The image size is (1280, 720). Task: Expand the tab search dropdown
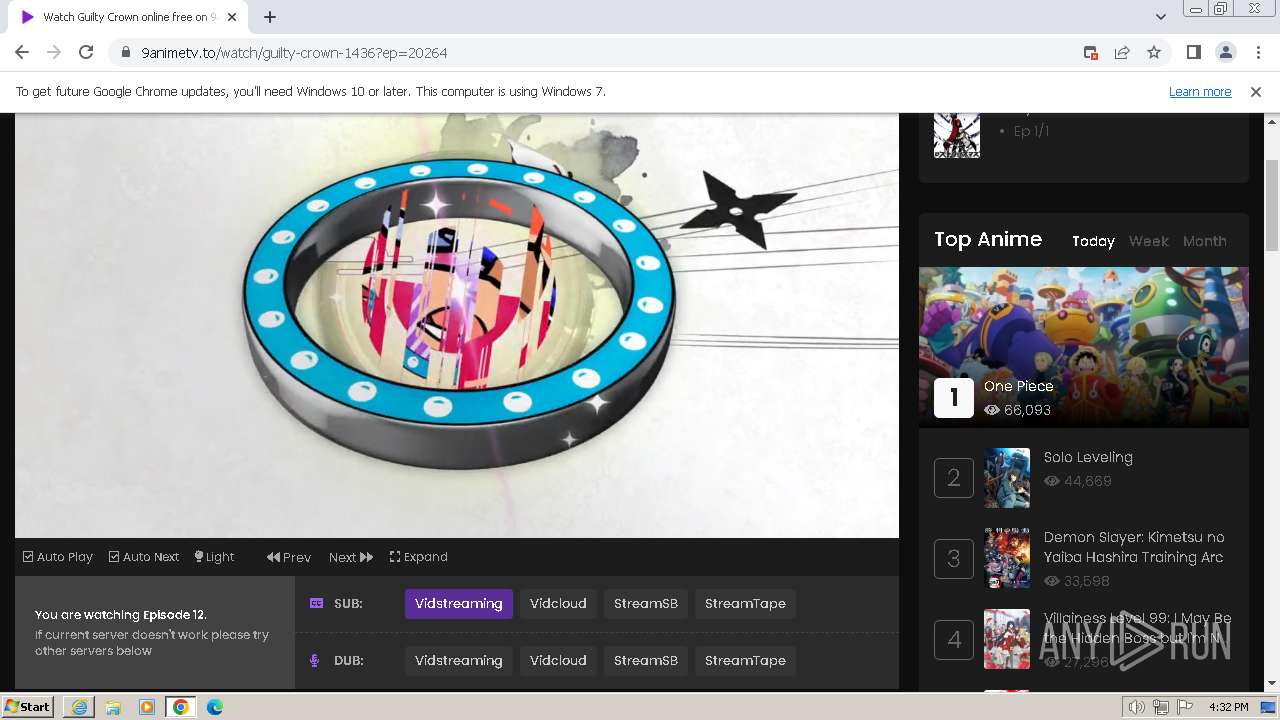[x=1160, y=17]
